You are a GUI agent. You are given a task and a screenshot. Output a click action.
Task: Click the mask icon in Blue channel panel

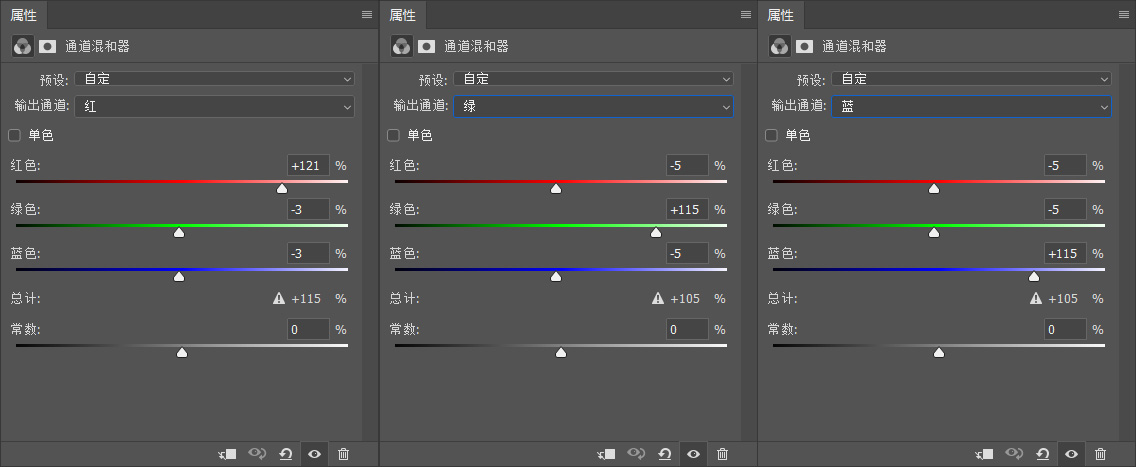[x=804, y=46]
